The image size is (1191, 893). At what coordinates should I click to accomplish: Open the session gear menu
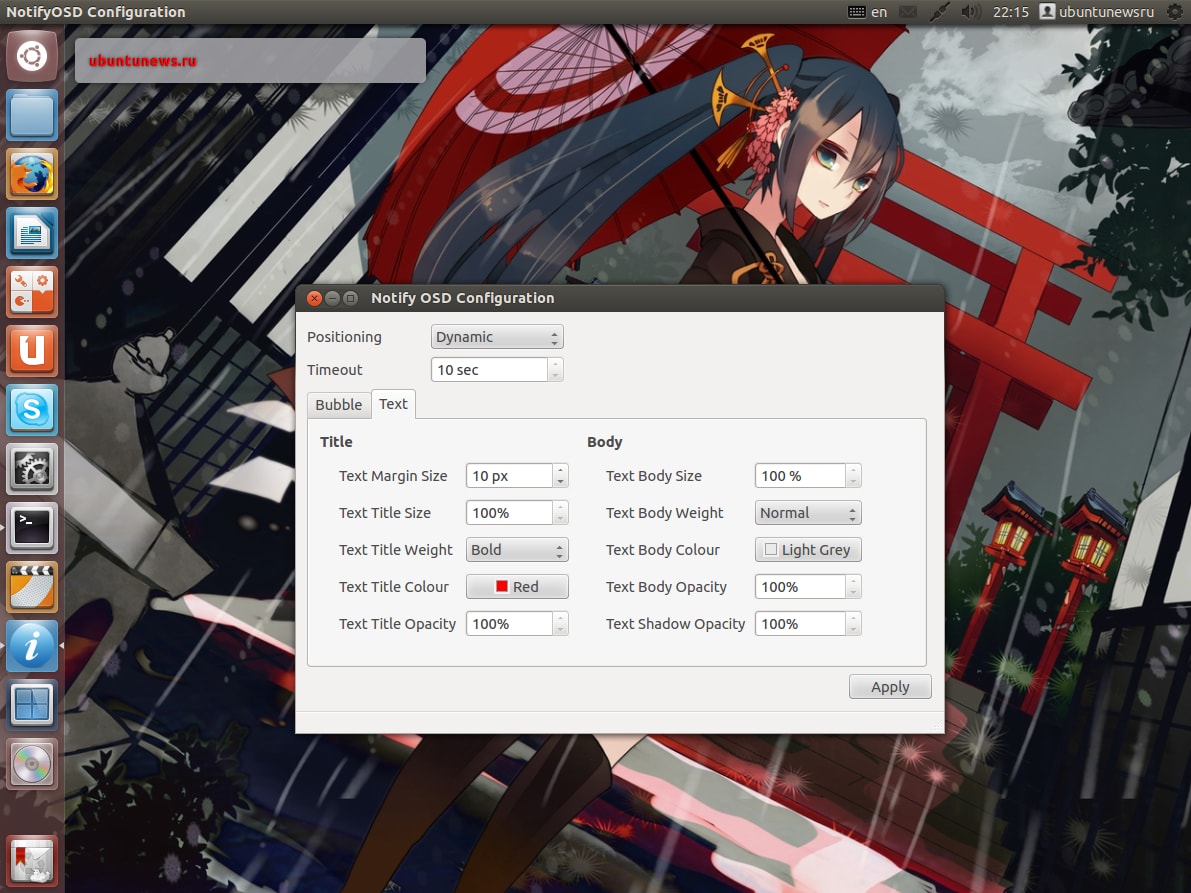tap(1174, 11)
